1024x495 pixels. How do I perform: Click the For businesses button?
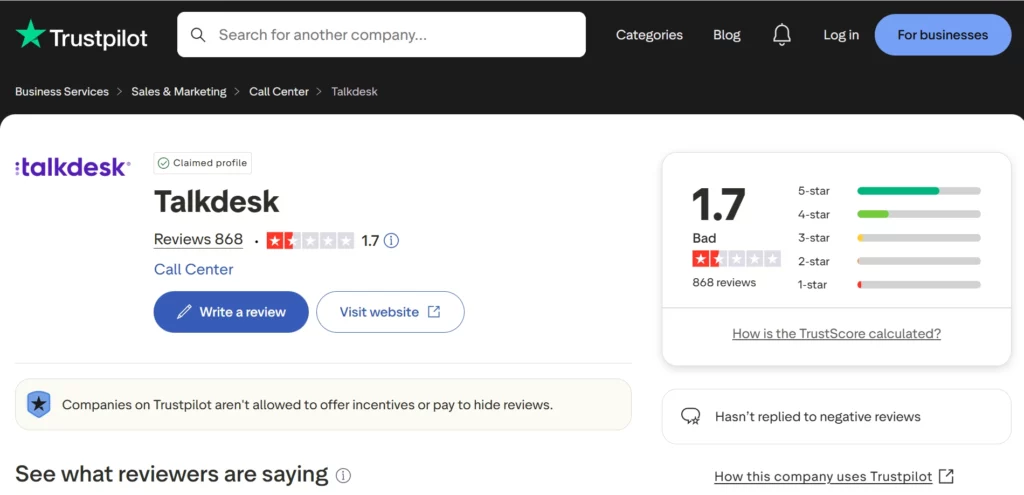[942, 35]
